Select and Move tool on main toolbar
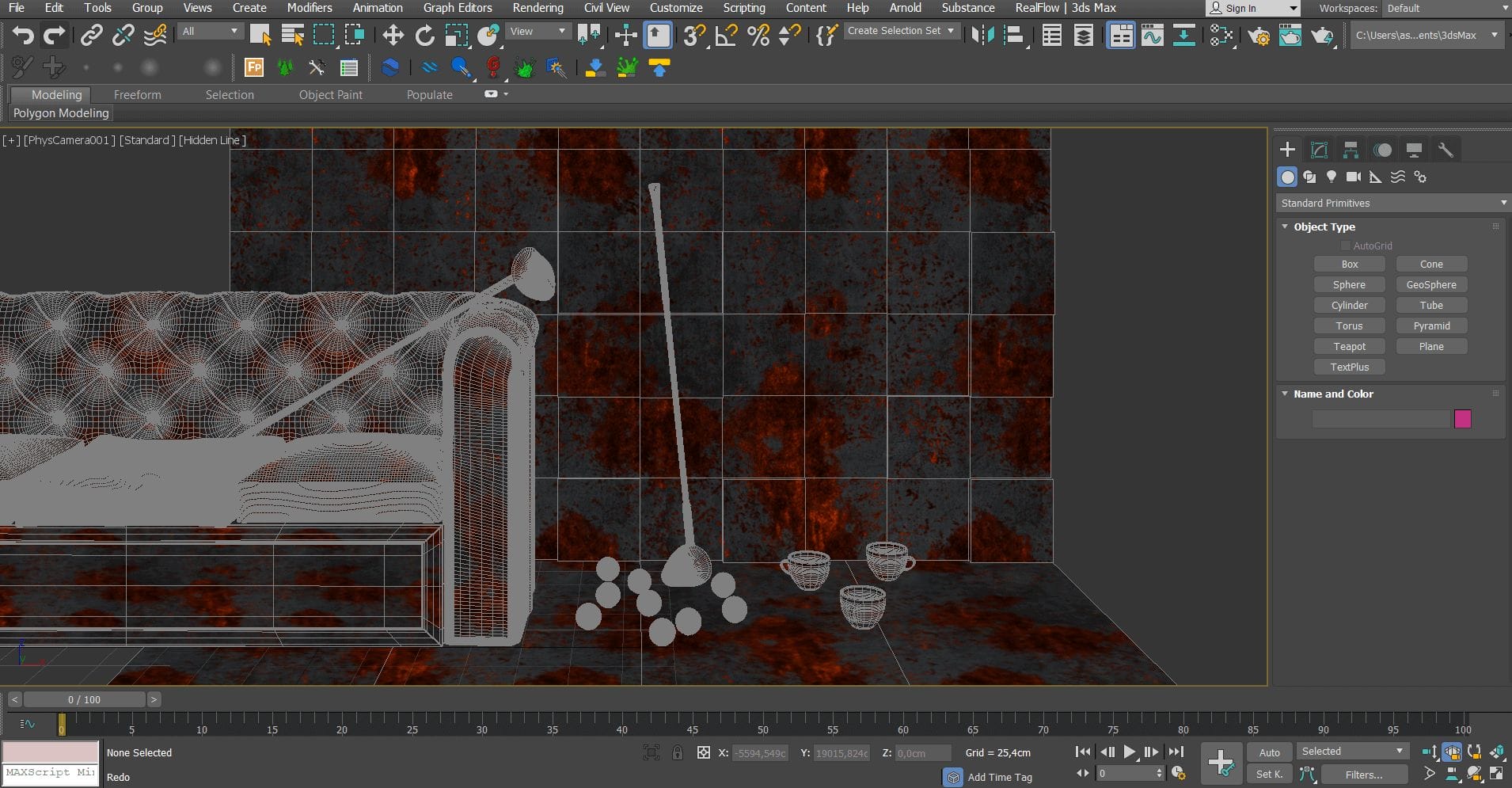Screen dimensions: 1512x788 (392, 35)
